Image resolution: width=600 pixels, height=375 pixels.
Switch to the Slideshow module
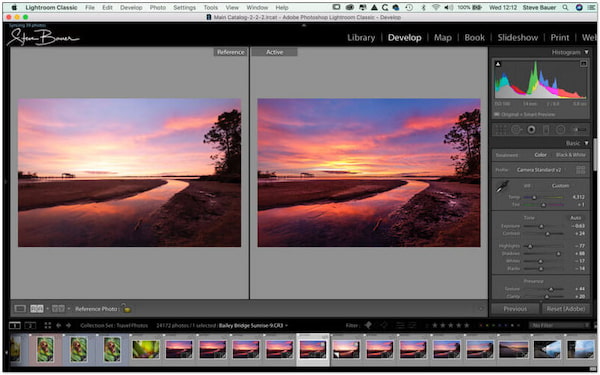518,38
